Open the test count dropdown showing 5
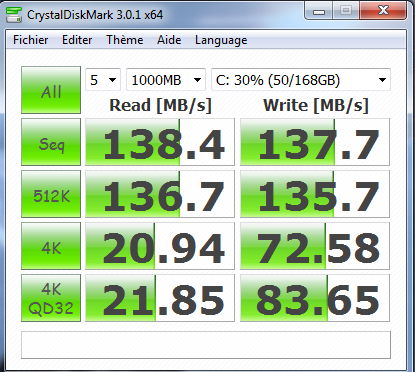Screen dimensions: 415x372 point(103,80)
